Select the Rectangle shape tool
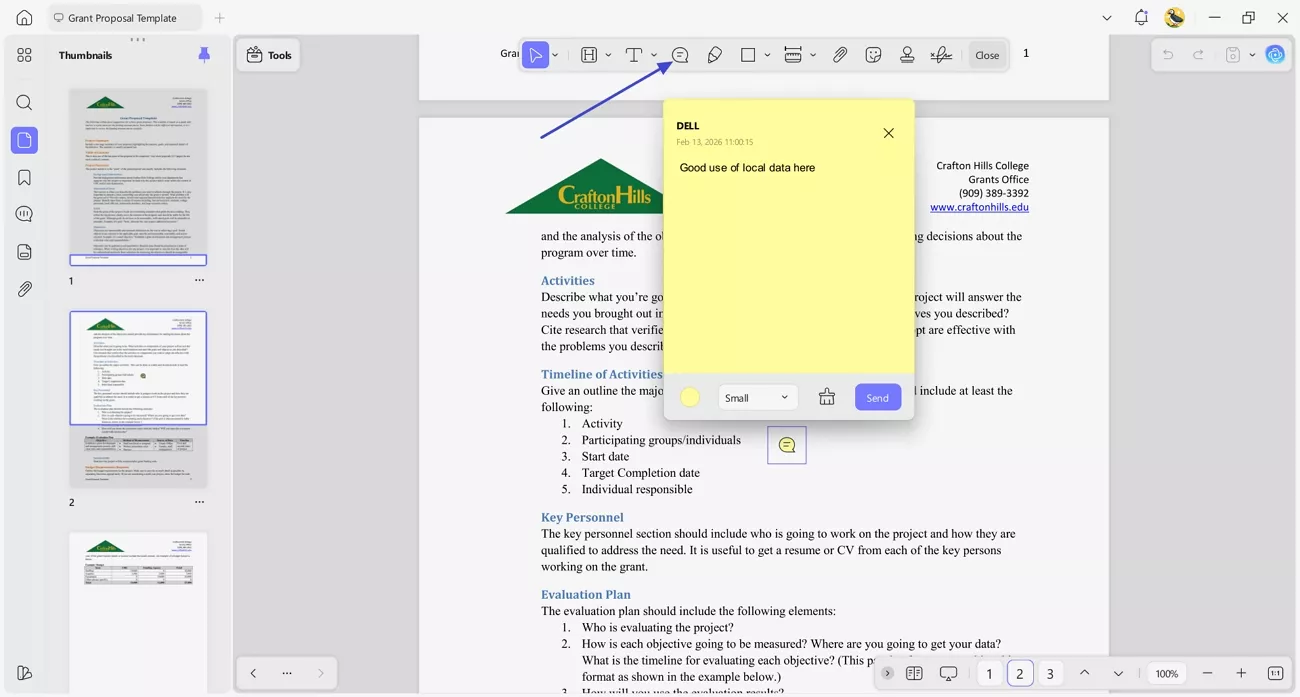The image size is (1300, 697). coord(748,55)
